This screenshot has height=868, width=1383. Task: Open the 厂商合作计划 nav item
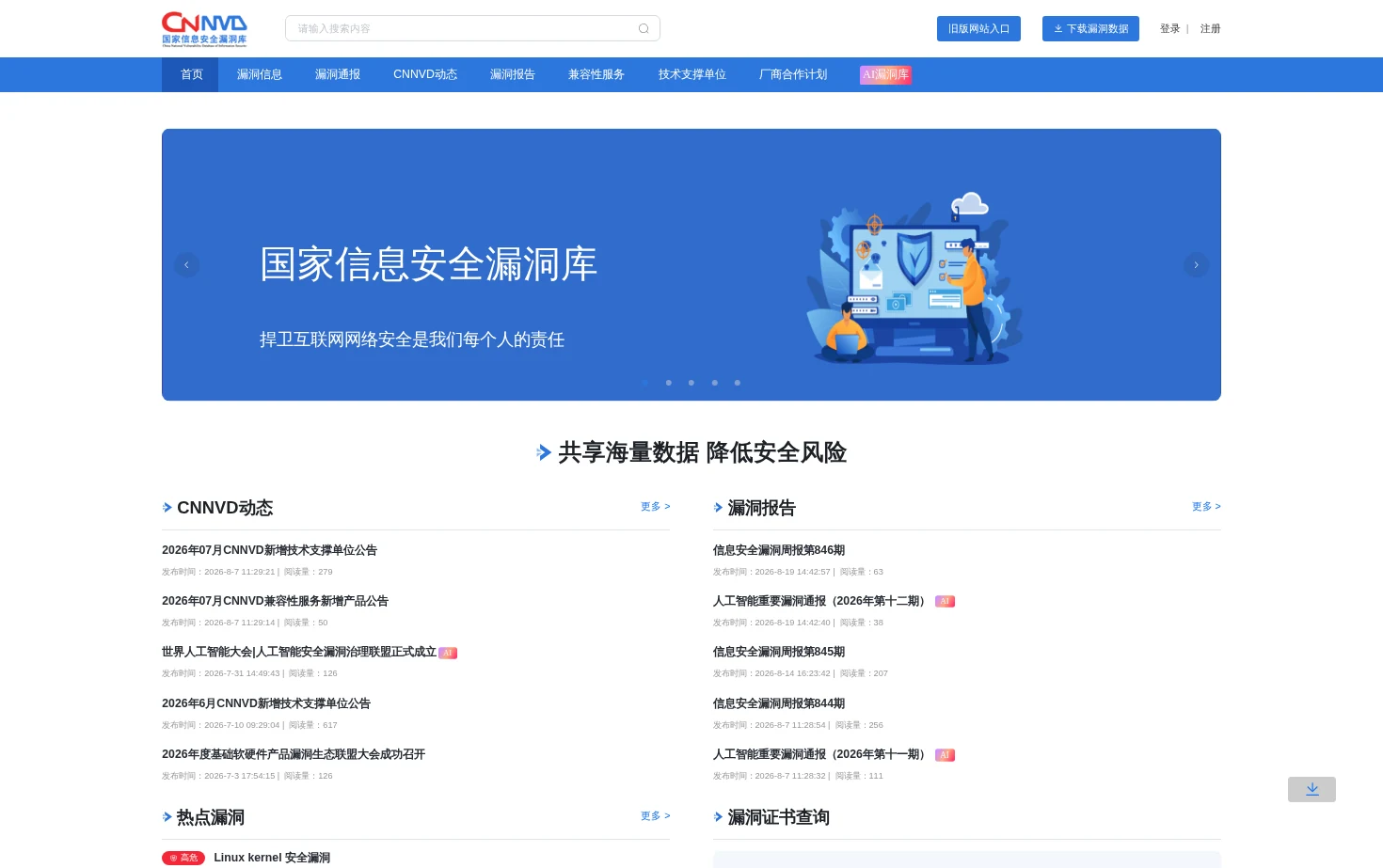(792, 74)
